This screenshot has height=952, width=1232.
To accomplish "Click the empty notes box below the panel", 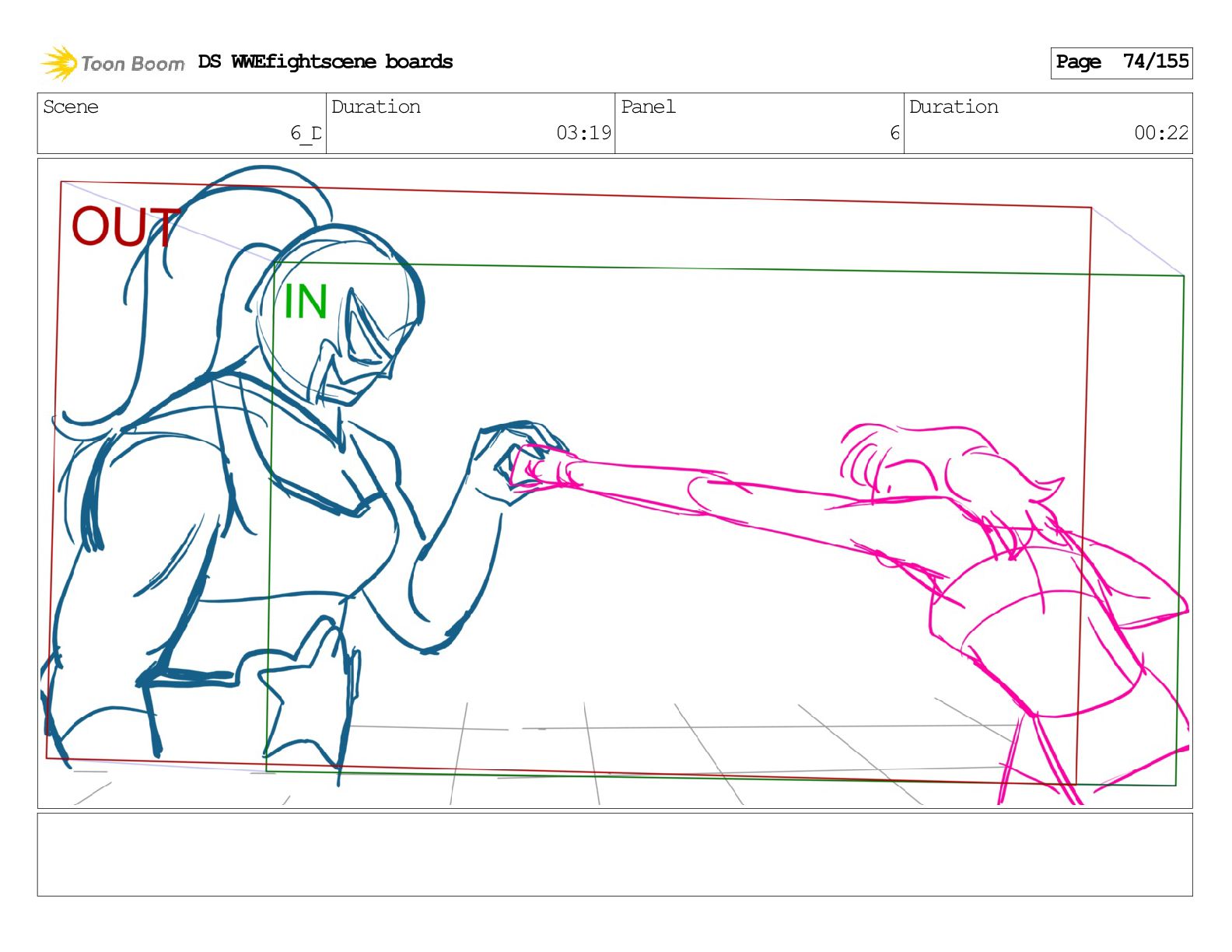I will coord(614,854).
